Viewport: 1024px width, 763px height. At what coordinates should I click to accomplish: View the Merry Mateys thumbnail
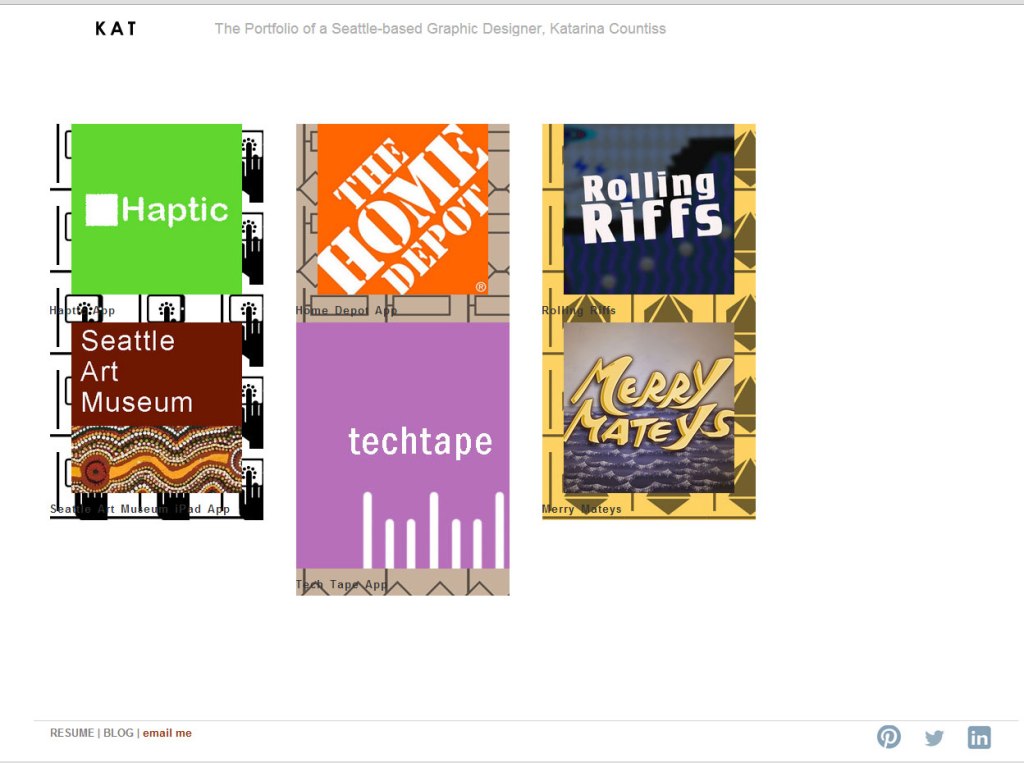point(648,407)
